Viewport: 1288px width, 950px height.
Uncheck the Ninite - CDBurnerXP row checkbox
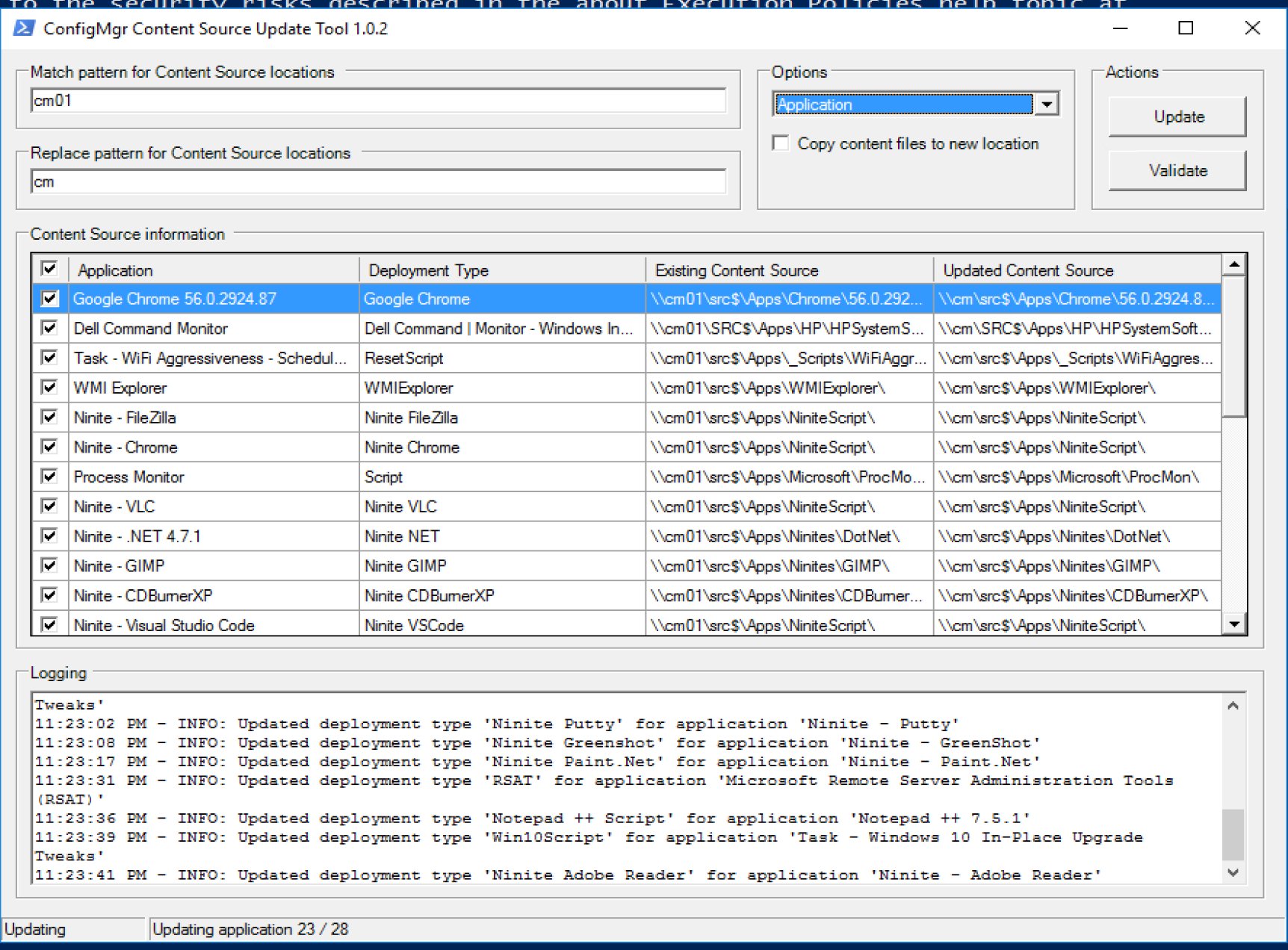coord(49,595)
